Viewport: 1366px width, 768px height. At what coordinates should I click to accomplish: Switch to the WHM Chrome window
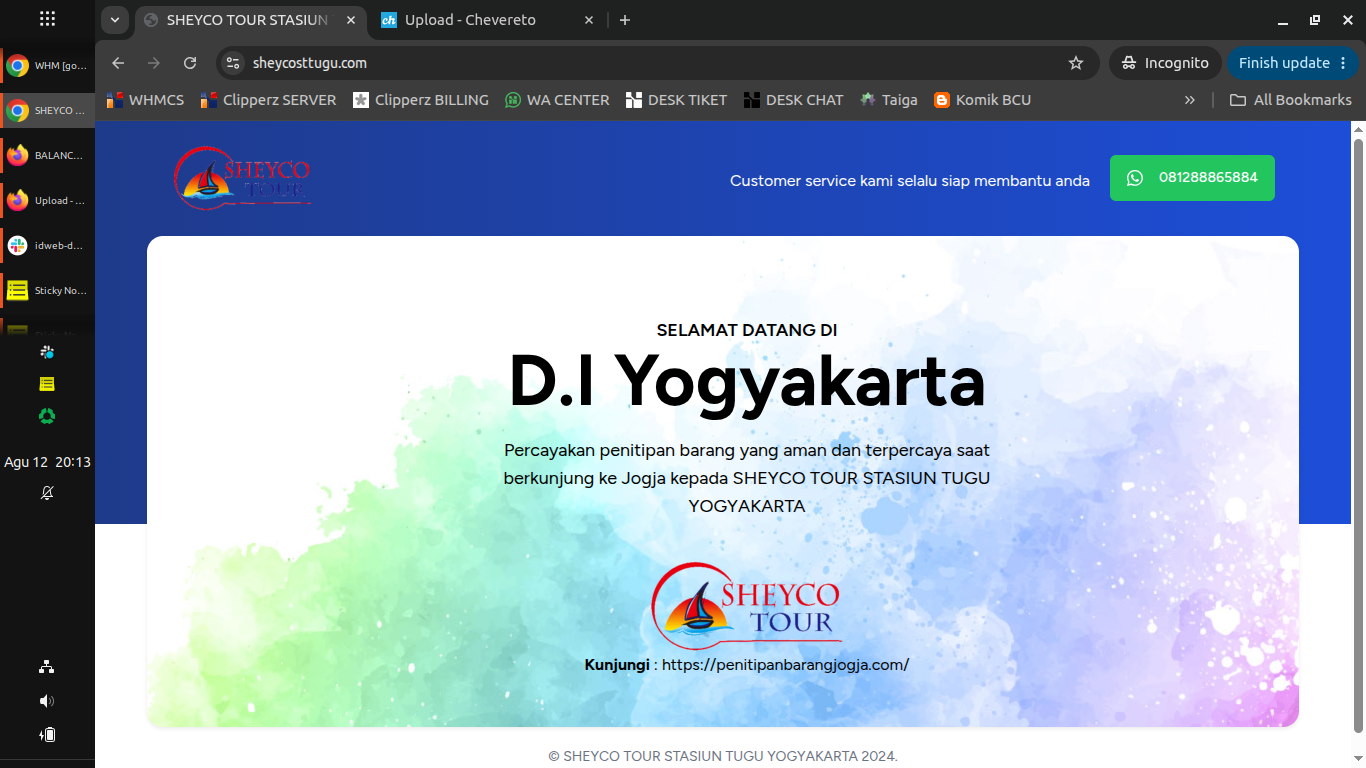[x=47, y=66]
